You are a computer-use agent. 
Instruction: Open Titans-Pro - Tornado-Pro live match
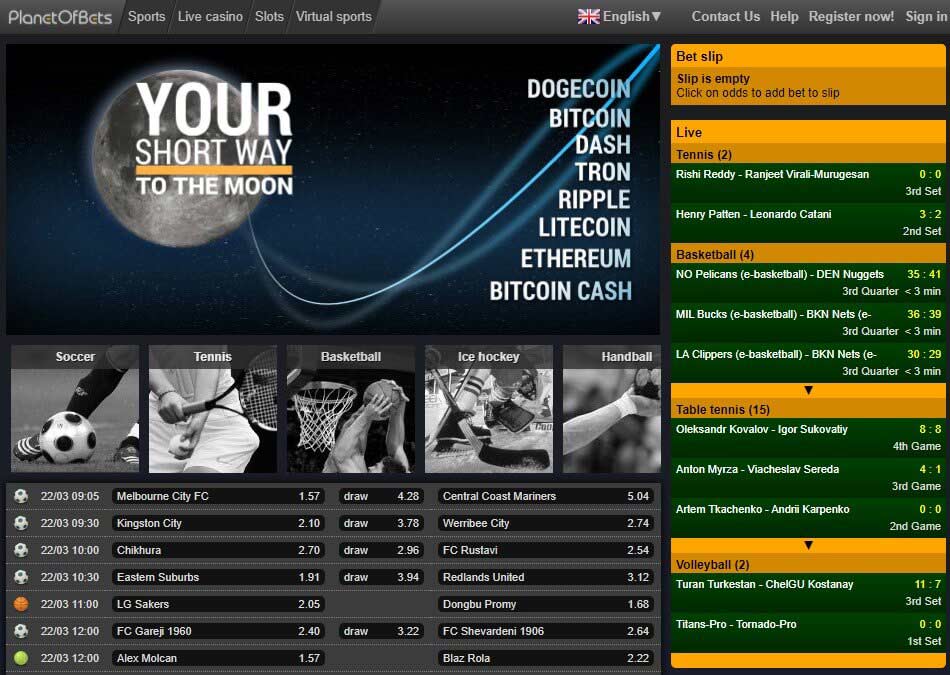[x=808, y=633]
